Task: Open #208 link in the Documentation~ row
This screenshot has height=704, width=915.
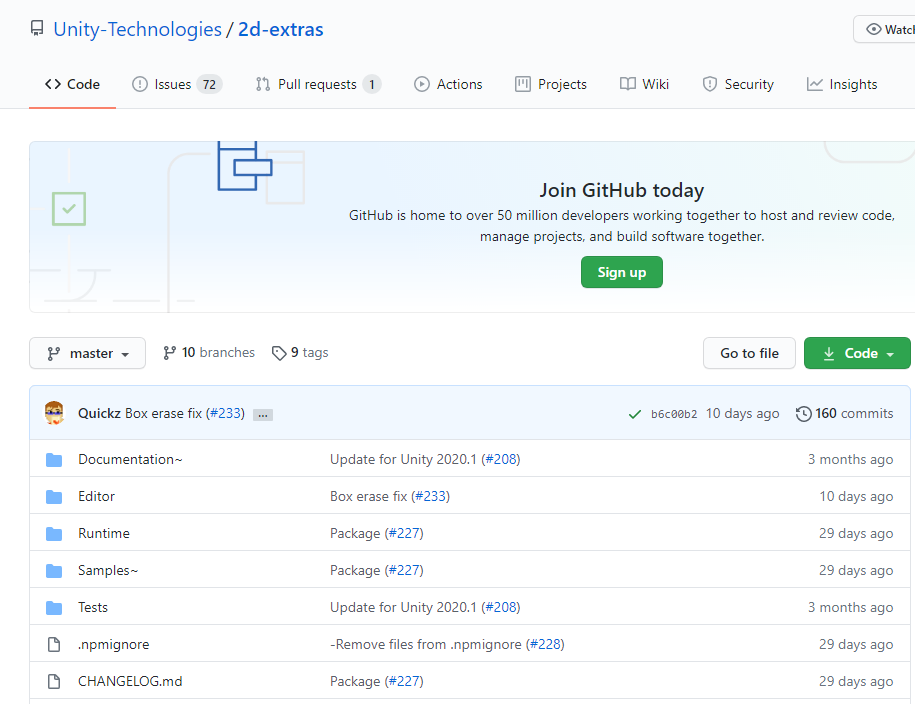Action: [501, 459]
